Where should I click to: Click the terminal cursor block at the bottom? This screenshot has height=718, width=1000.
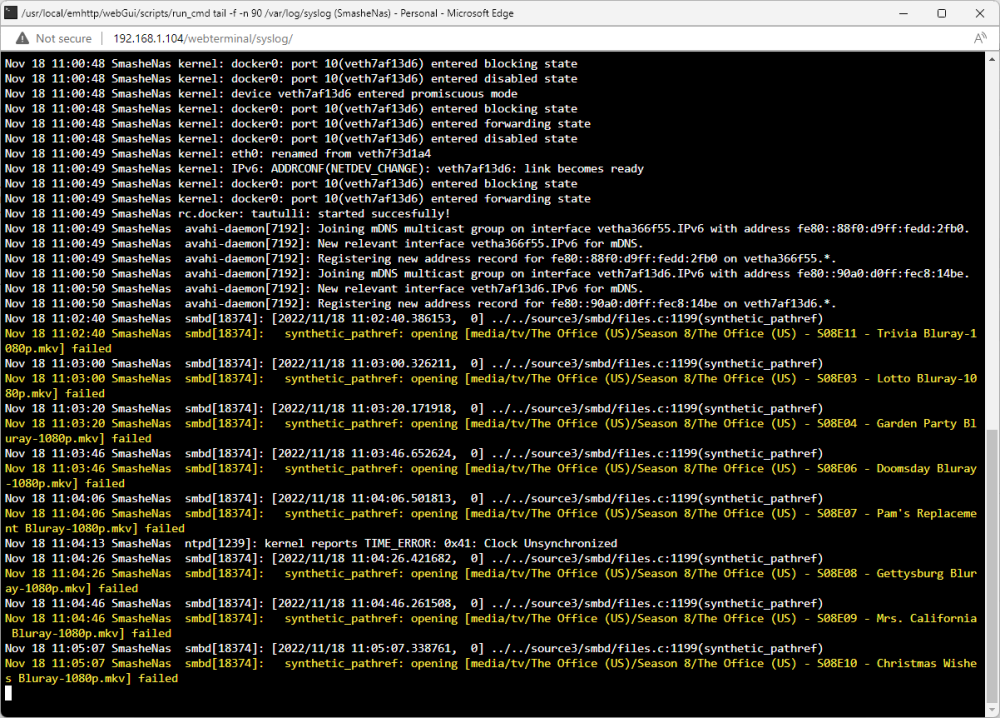pyautogui.click(x=8, y=693)
